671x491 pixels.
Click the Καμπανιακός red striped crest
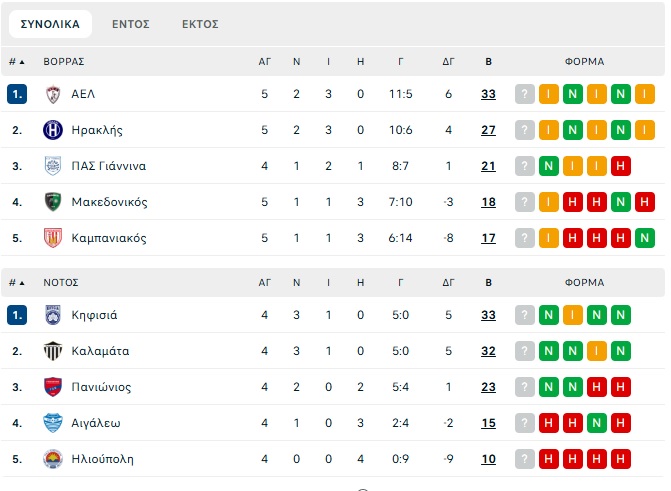tap(53, 238)
